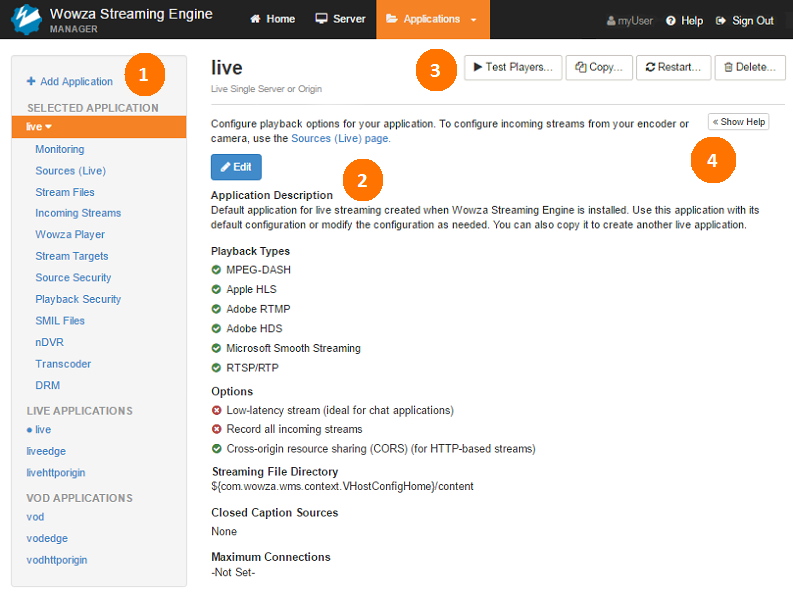Image resolution: width=793 pixels, height=595 pixels.
Task: Follow the Sources (Live) page link in description
Action: point(340,139)
